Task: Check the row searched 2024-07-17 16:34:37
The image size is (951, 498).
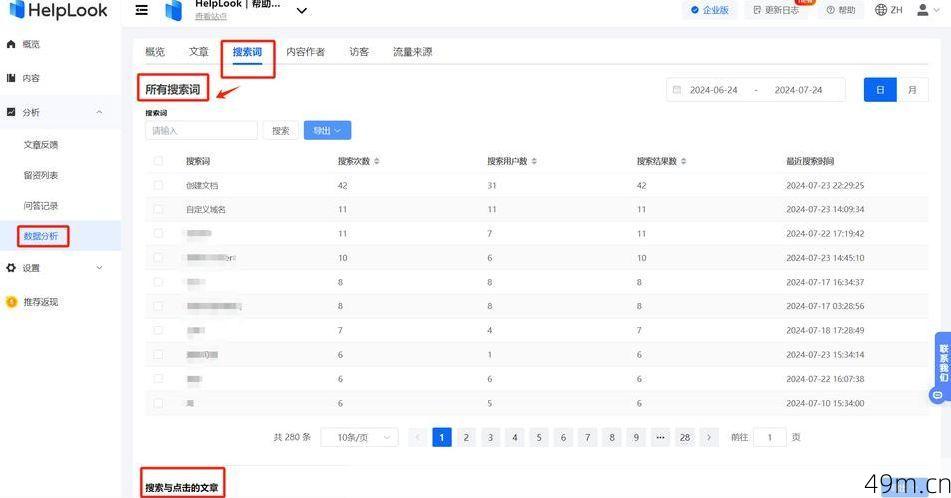Action: click(x=158, y=282)
